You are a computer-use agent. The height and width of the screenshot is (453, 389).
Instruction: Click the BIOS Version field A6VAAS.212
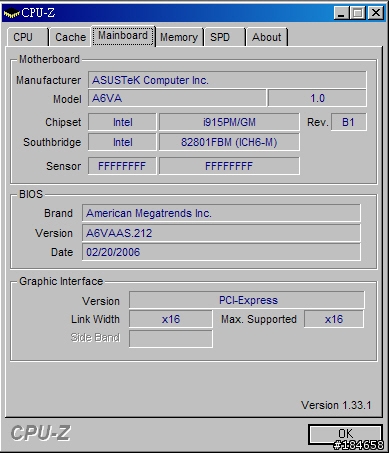(221, 233)
